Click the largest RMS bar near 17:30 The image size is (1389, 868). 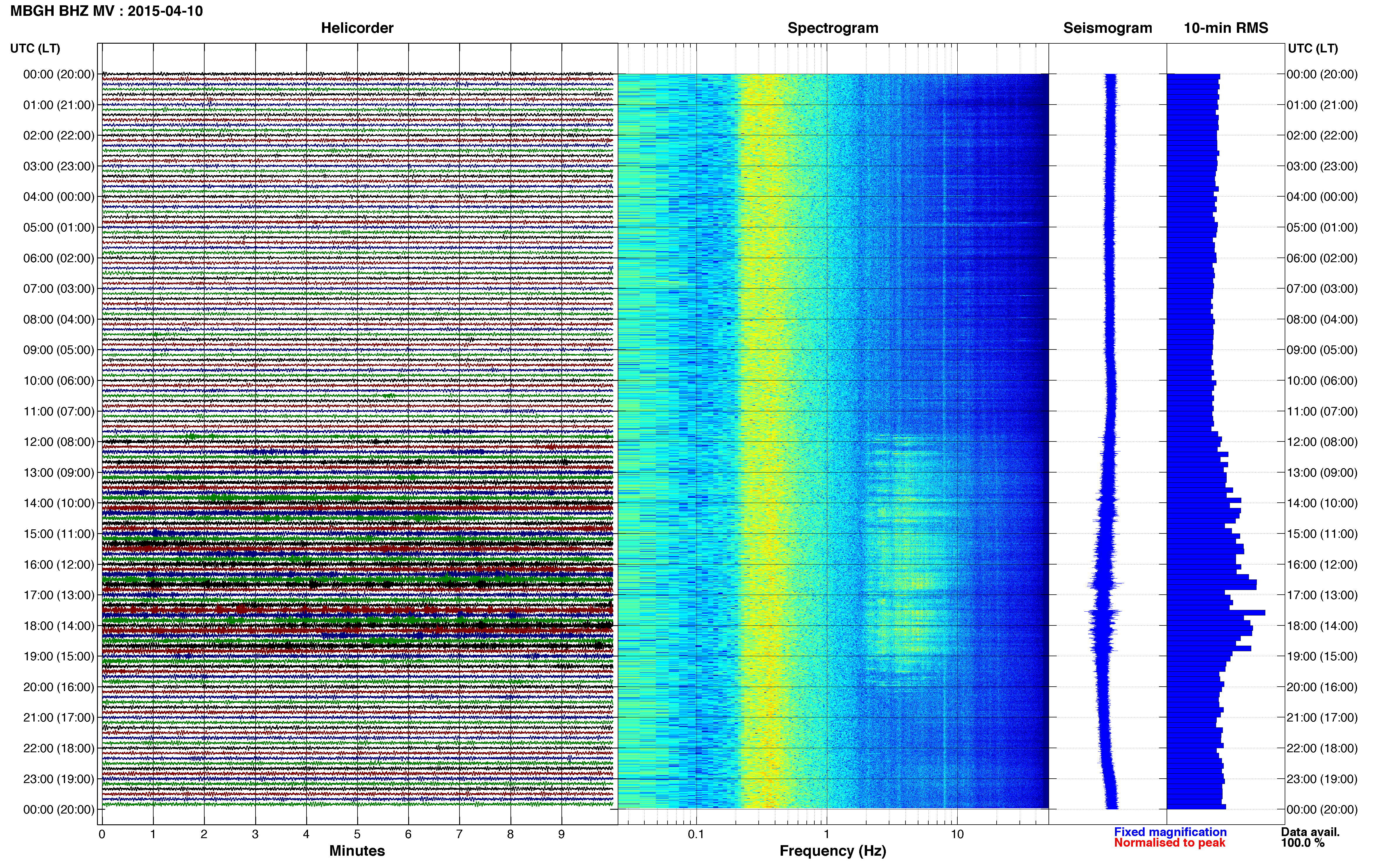click(1216, 613)
